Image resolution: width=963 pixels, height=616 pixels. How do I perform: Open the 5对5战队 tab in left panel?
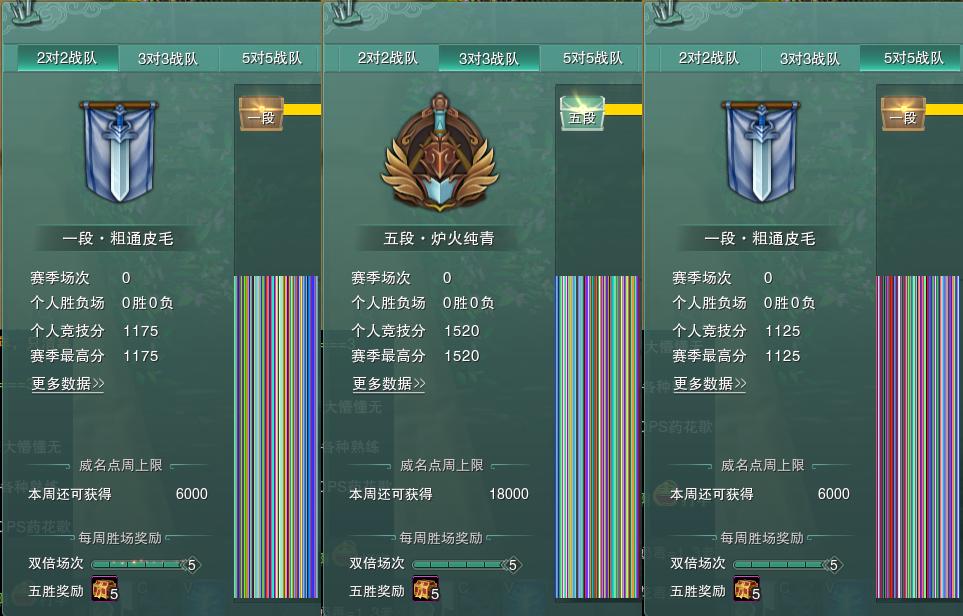click(x=271, y=58)
